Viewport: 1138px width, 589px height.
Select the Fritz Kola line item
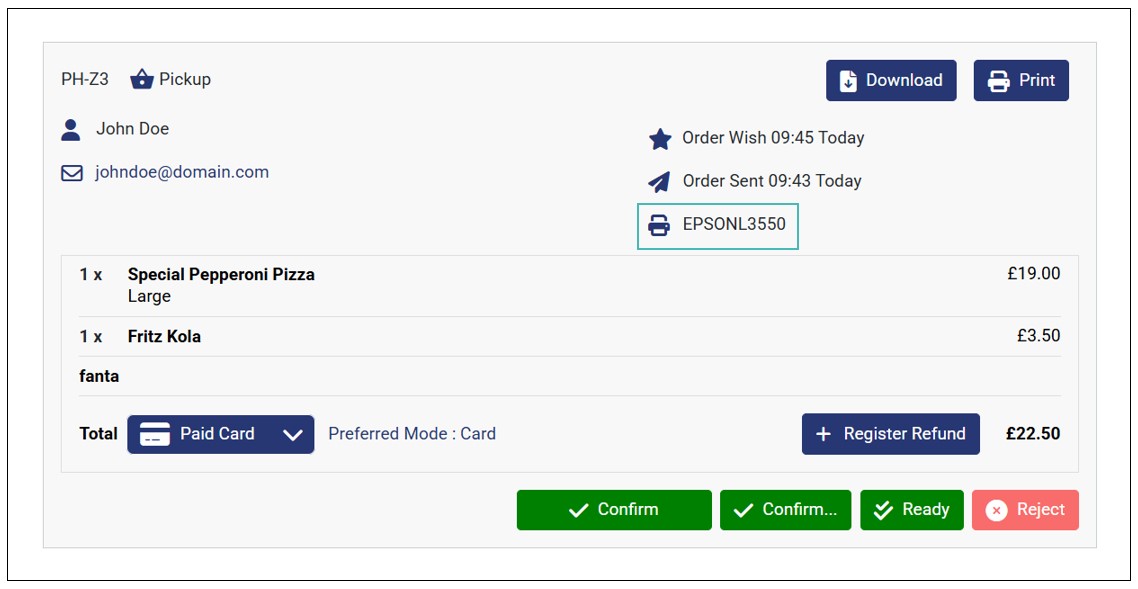[x=164, y=336]
